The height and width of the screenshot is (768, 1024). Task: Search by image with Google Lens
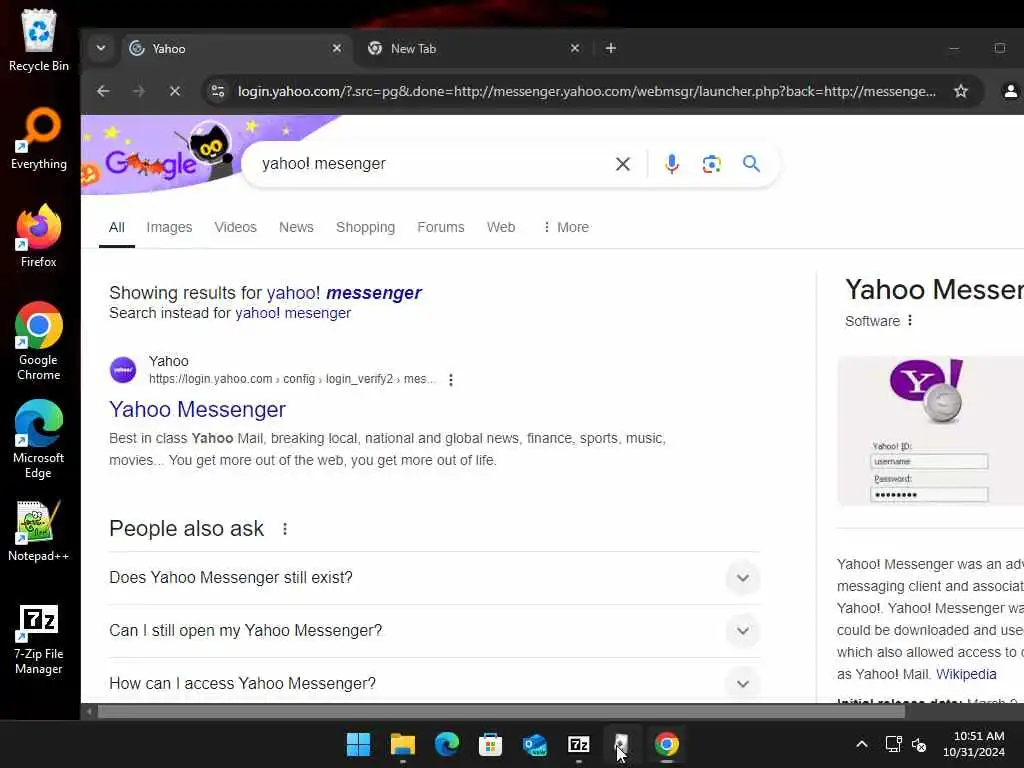(711, 164)
